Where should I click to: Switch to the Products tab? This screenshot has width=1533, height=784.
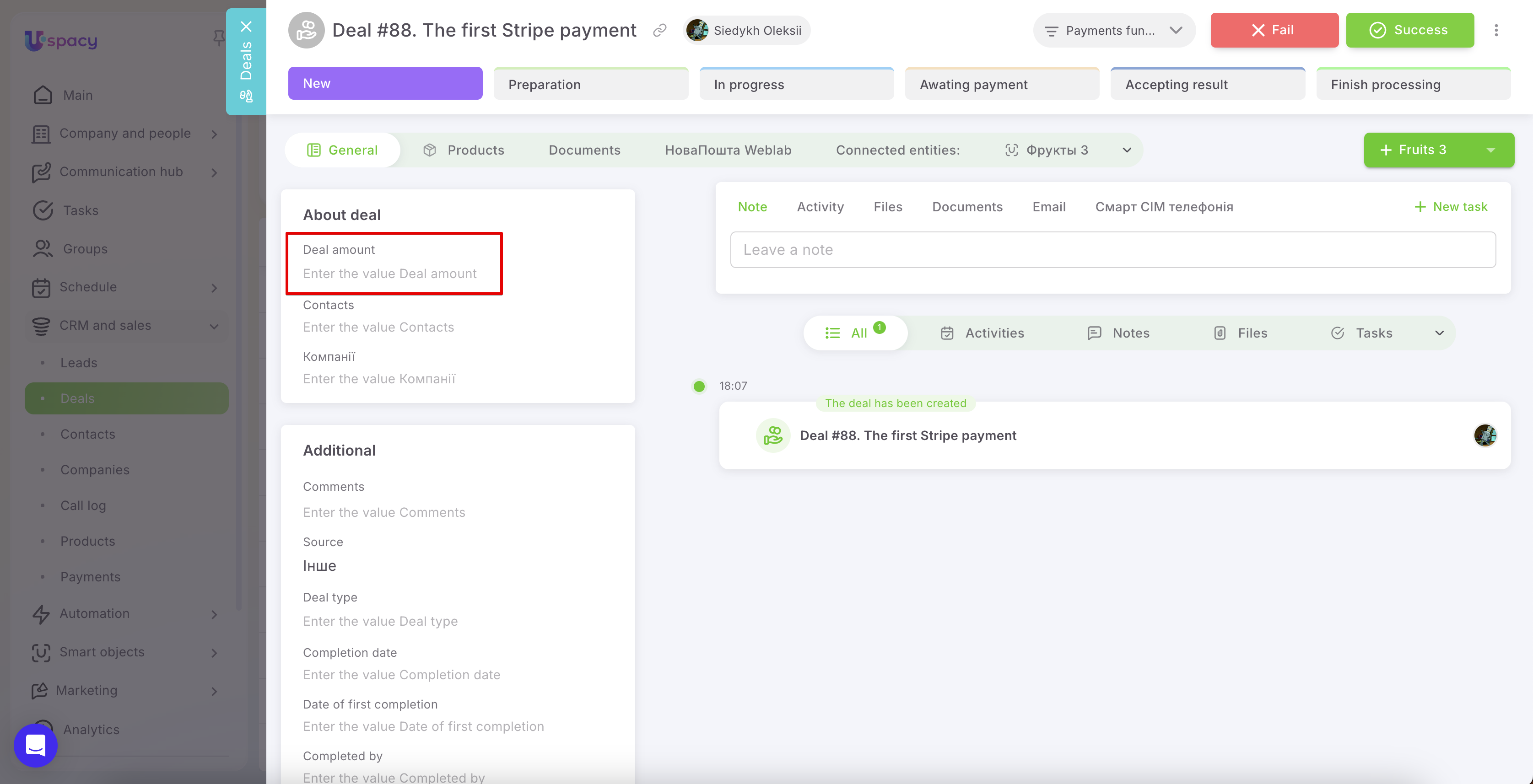(x=464, y=150)
